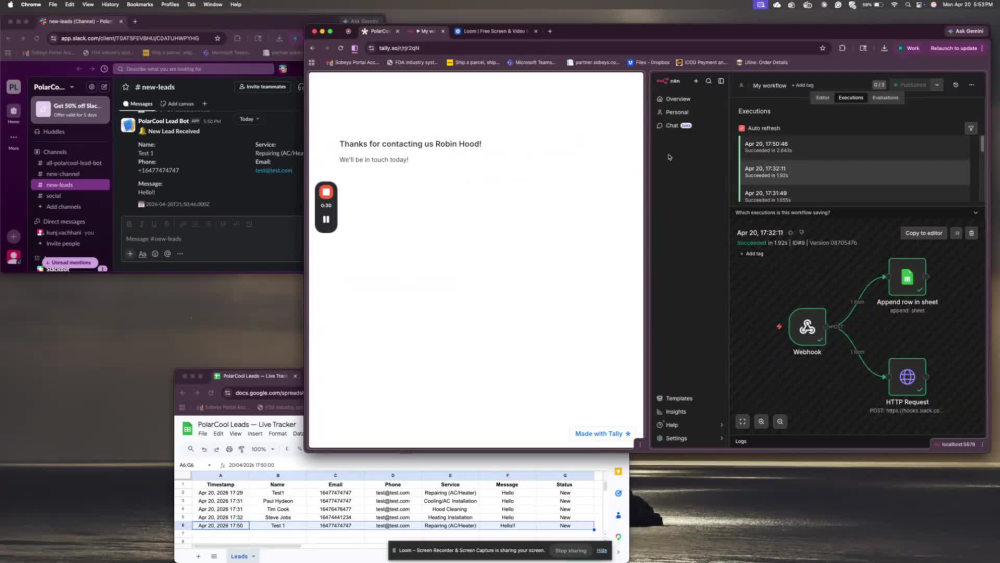Image resolution: width=1000 pixels, height=563 pixels.
Task: Click Relaunch to update in Chrome
Action: [x=953, y=48]
